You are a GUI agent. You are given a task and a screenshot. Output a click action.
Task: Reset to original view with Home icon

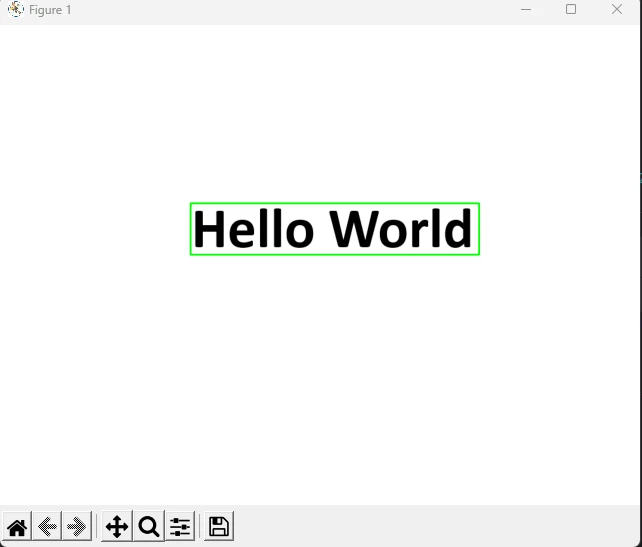17,527
